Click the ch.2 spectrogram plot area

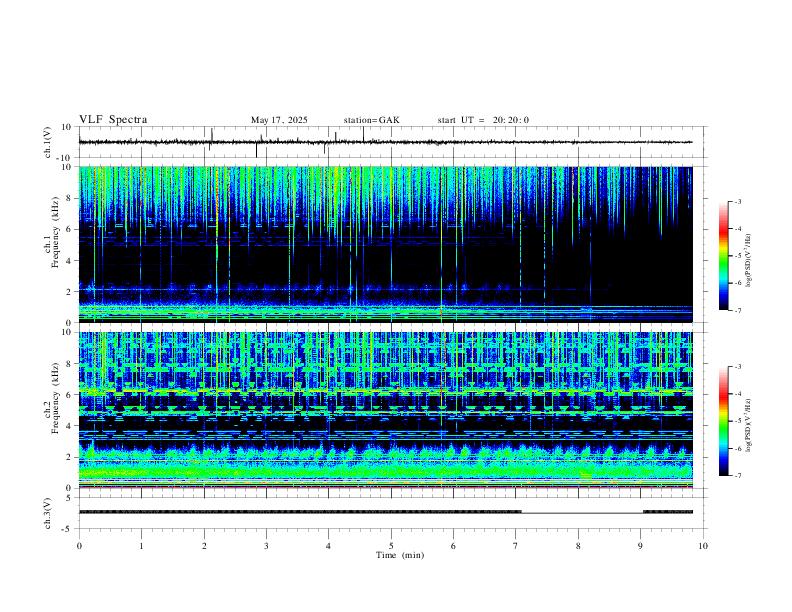coord(385,410)
